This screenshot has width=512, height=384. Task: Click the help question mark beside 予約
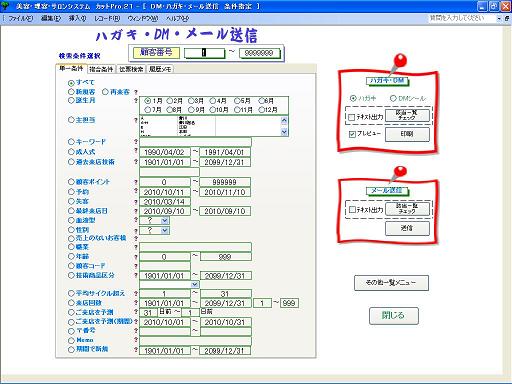(136, 192)
